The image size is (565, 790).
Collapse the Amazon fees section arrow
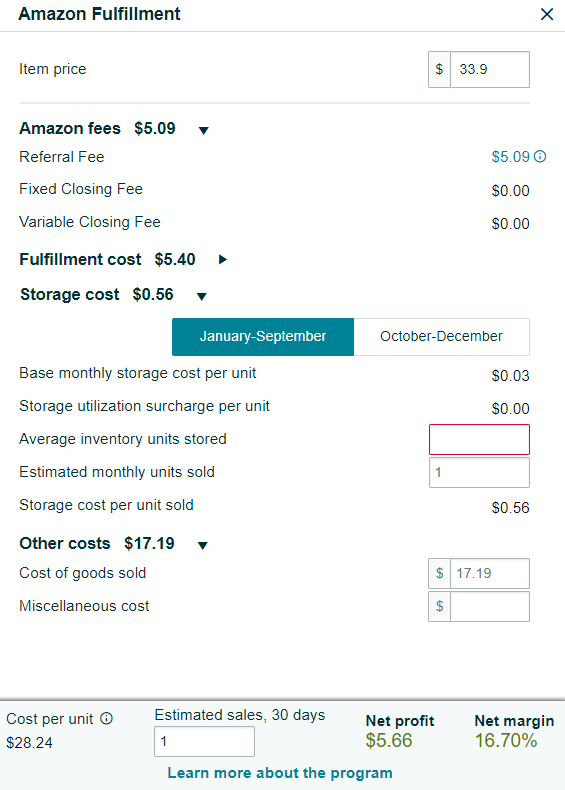[x=204, y=130]
